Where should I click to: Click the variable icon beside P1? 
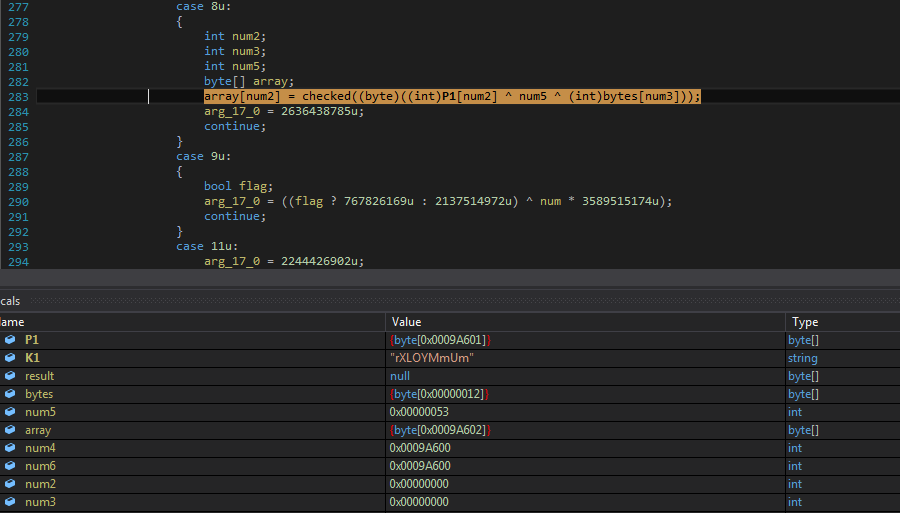[x=10, y=340]
